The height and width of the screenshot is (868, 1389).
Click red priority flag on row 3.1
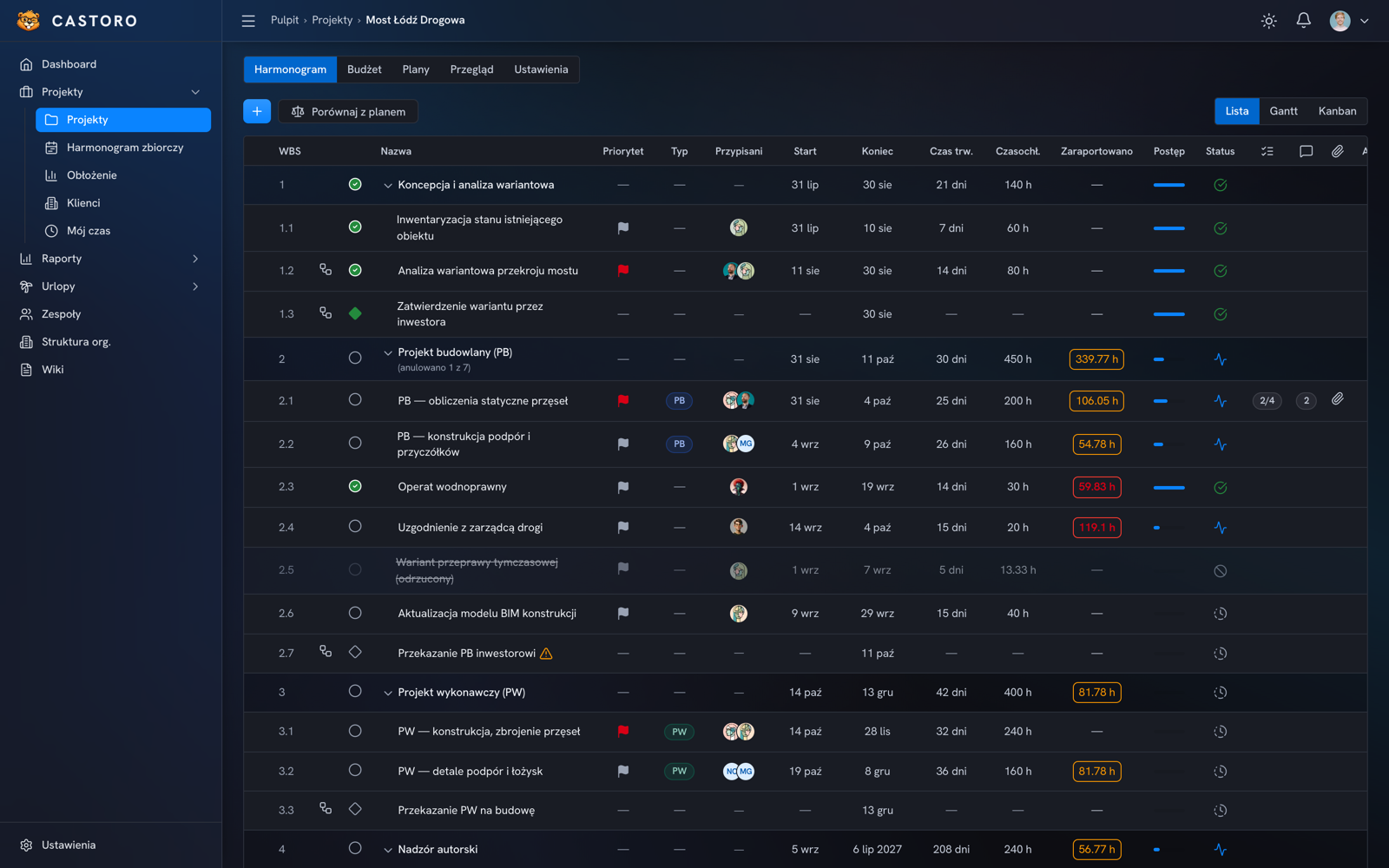[x=622, y=732]
